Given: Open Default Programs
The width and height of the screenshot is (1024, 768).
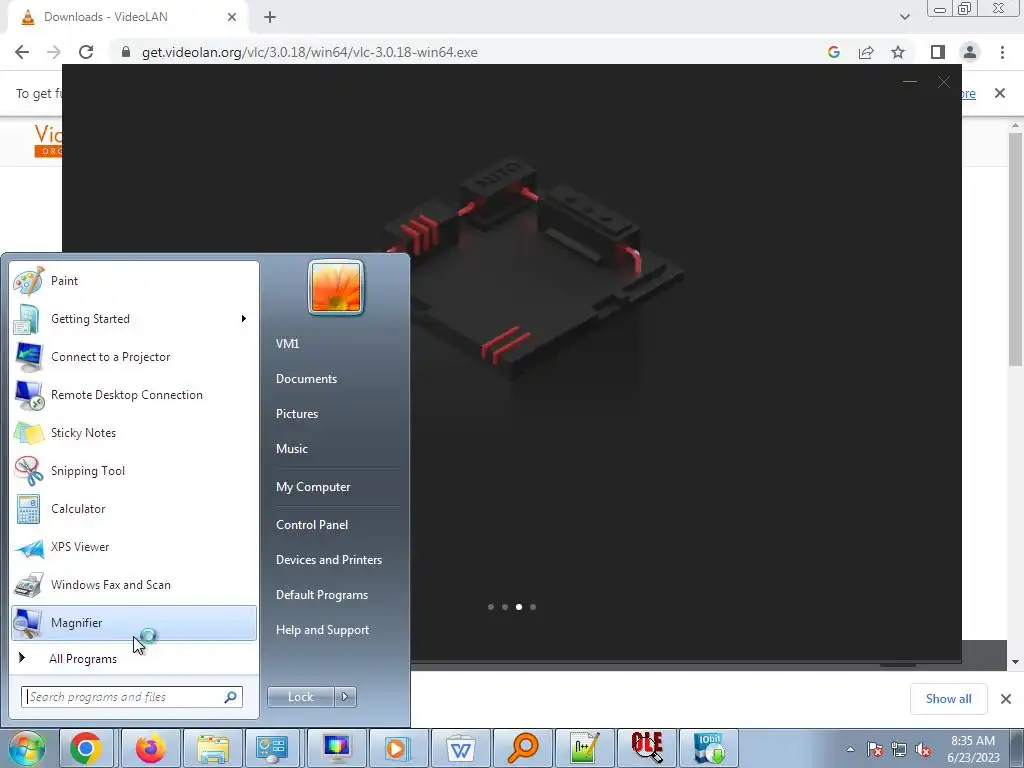Looking at the screenshot, I should pos(322,595).
